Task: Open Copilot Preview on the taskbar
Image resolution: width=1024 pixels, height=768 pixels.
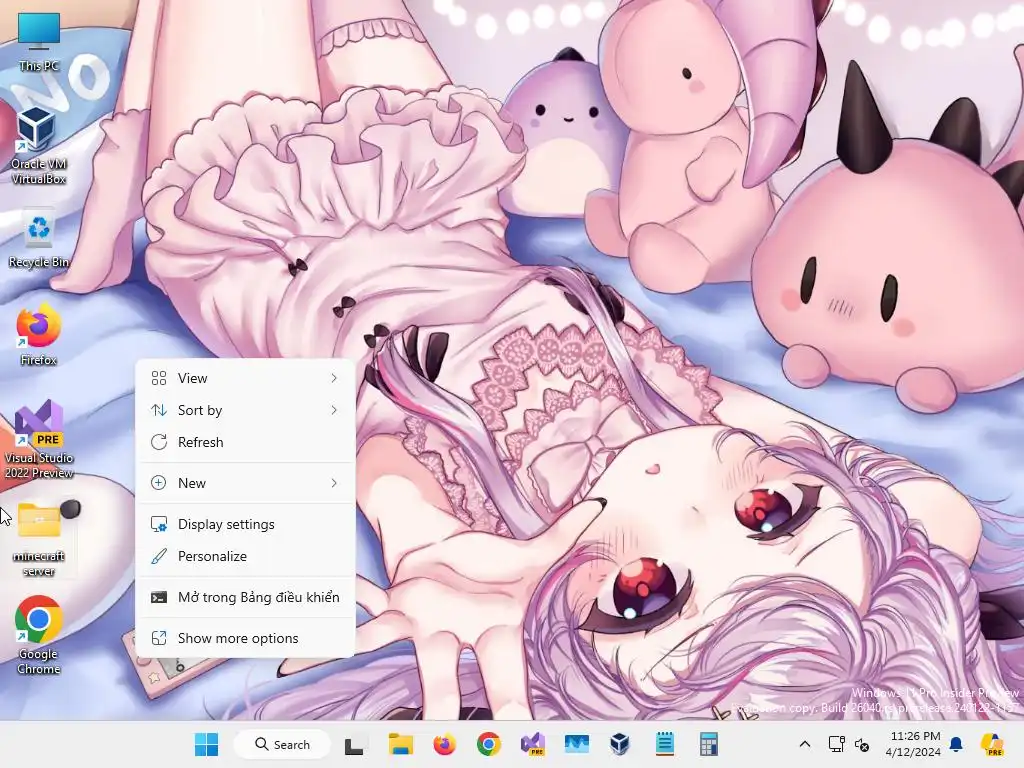Action: click(993, 744)
